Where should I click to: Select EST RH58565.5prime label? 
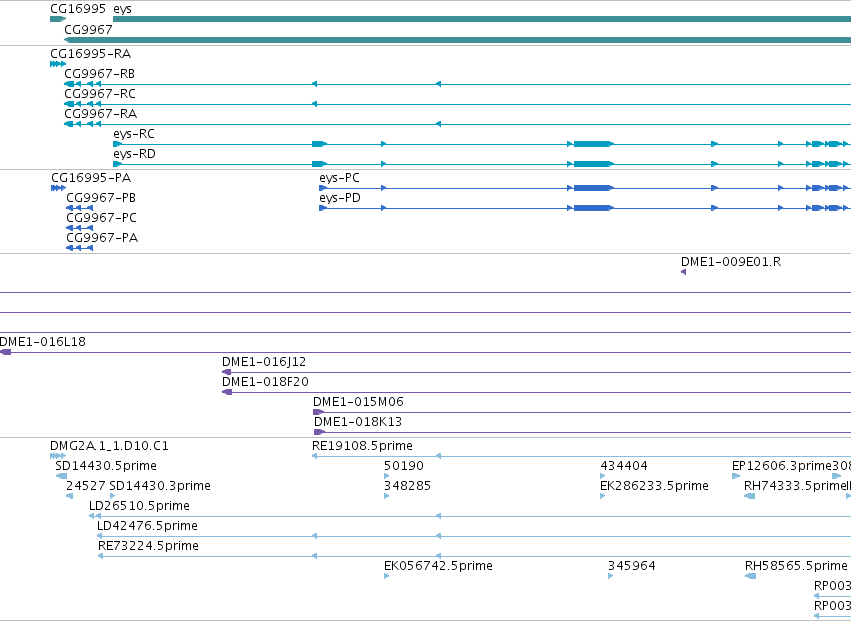(x=796, y=567)
